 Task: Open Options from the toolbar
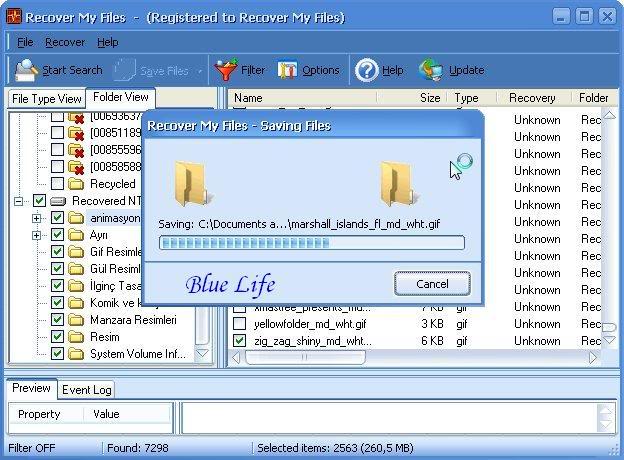point(308,70)
